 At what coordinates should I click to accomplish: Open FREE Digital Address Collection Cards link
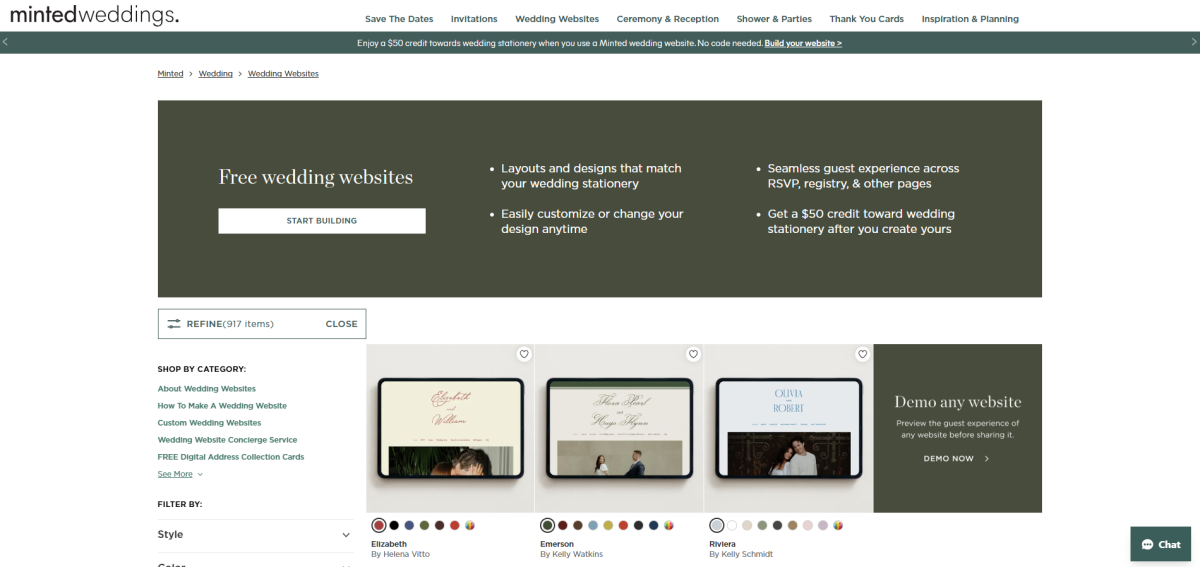[231, 457]
